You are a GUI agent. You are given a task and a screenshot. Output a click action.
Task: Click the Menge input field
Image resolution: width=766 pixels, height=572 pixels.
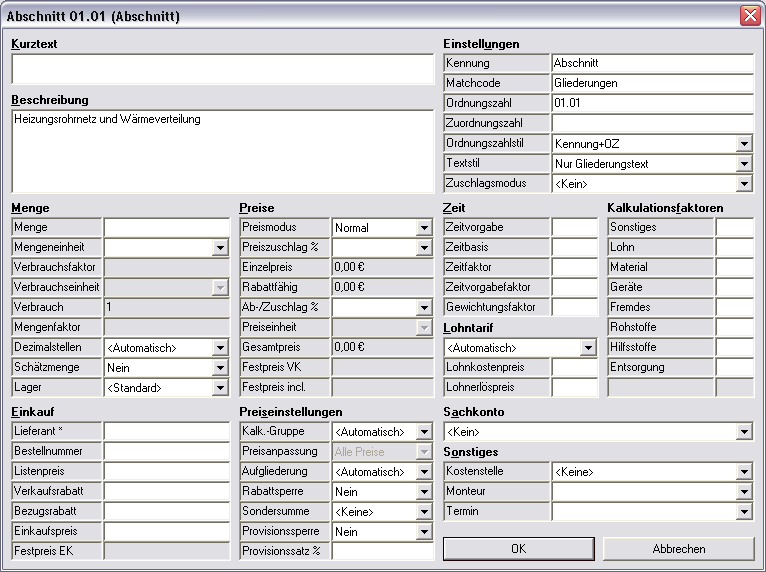coord(167,227)
